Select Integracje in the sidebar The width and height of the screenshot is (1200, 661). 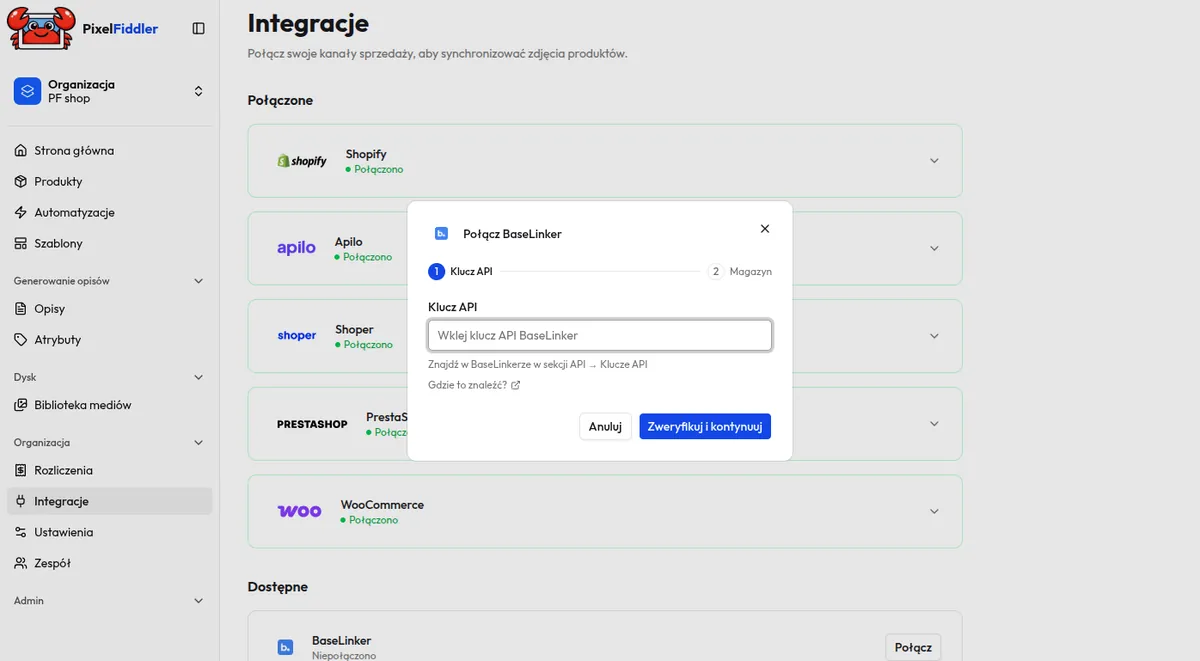[110, 501]
